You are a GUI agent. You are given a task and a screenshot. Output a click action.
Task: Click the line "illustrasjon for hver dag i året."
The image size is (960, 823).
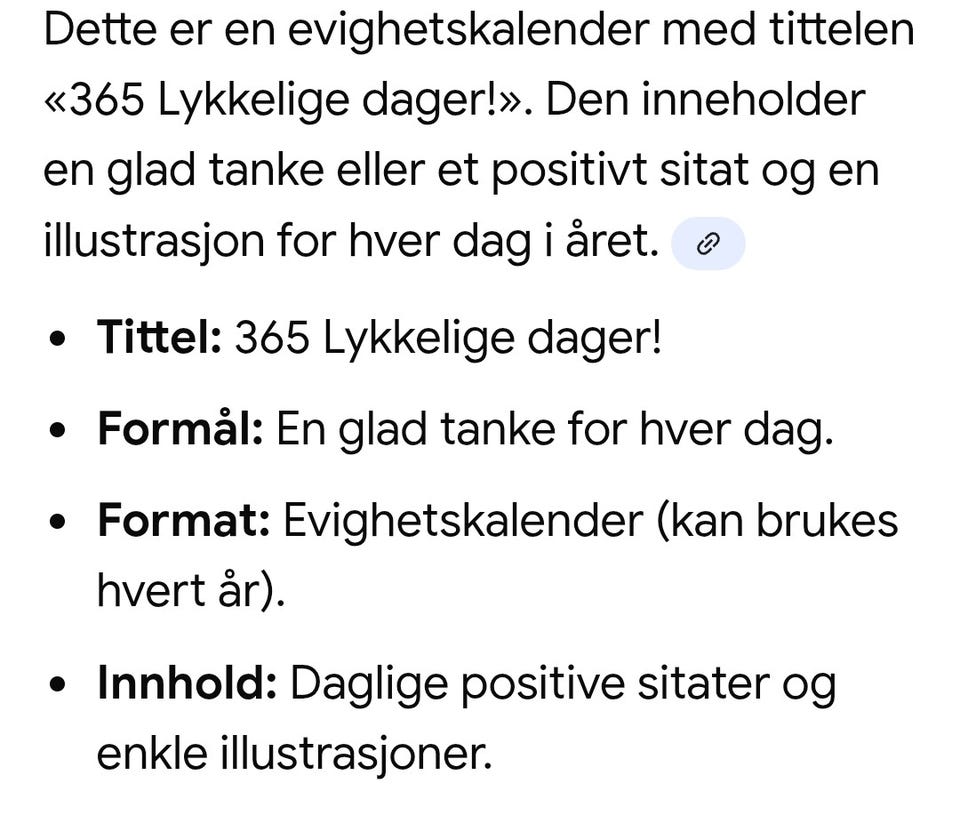click(351, 241)
